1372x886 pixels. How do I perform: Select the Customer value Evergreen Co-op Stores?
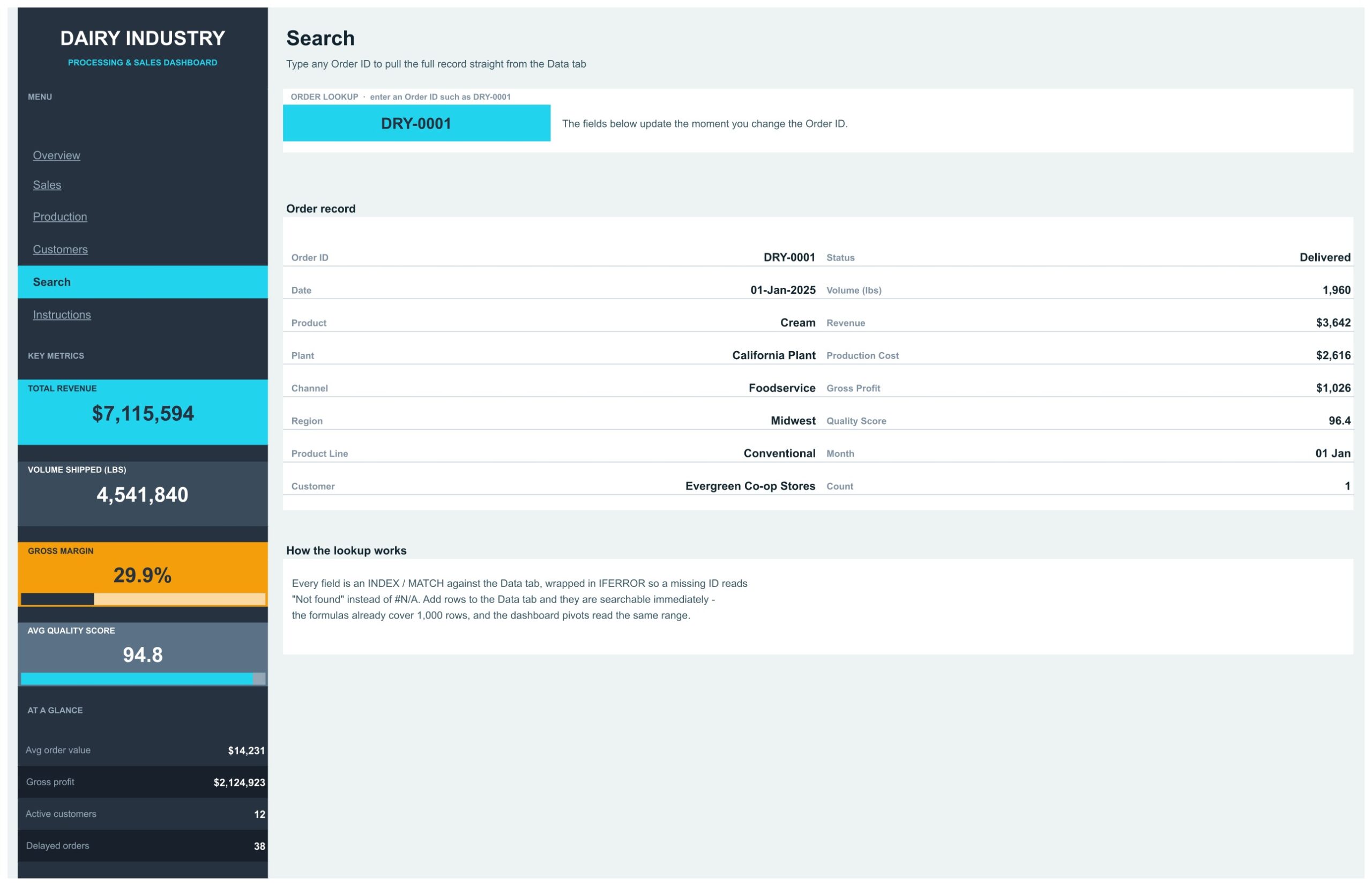tap(750, 486)
